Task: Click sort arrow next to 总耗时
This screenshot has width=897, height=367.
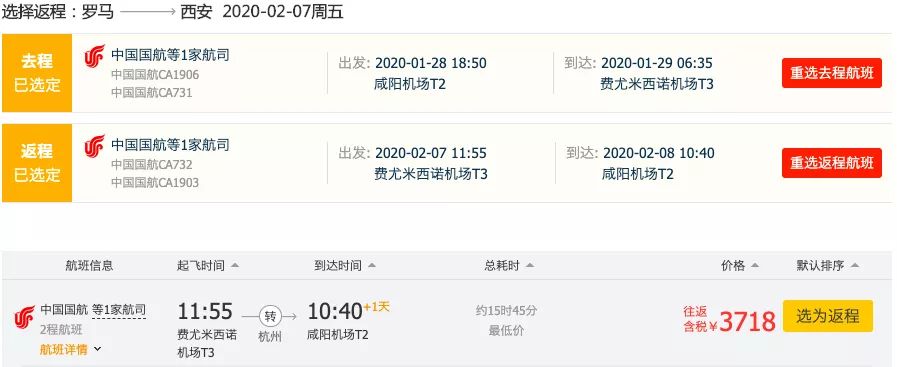Action: [530, 266]
